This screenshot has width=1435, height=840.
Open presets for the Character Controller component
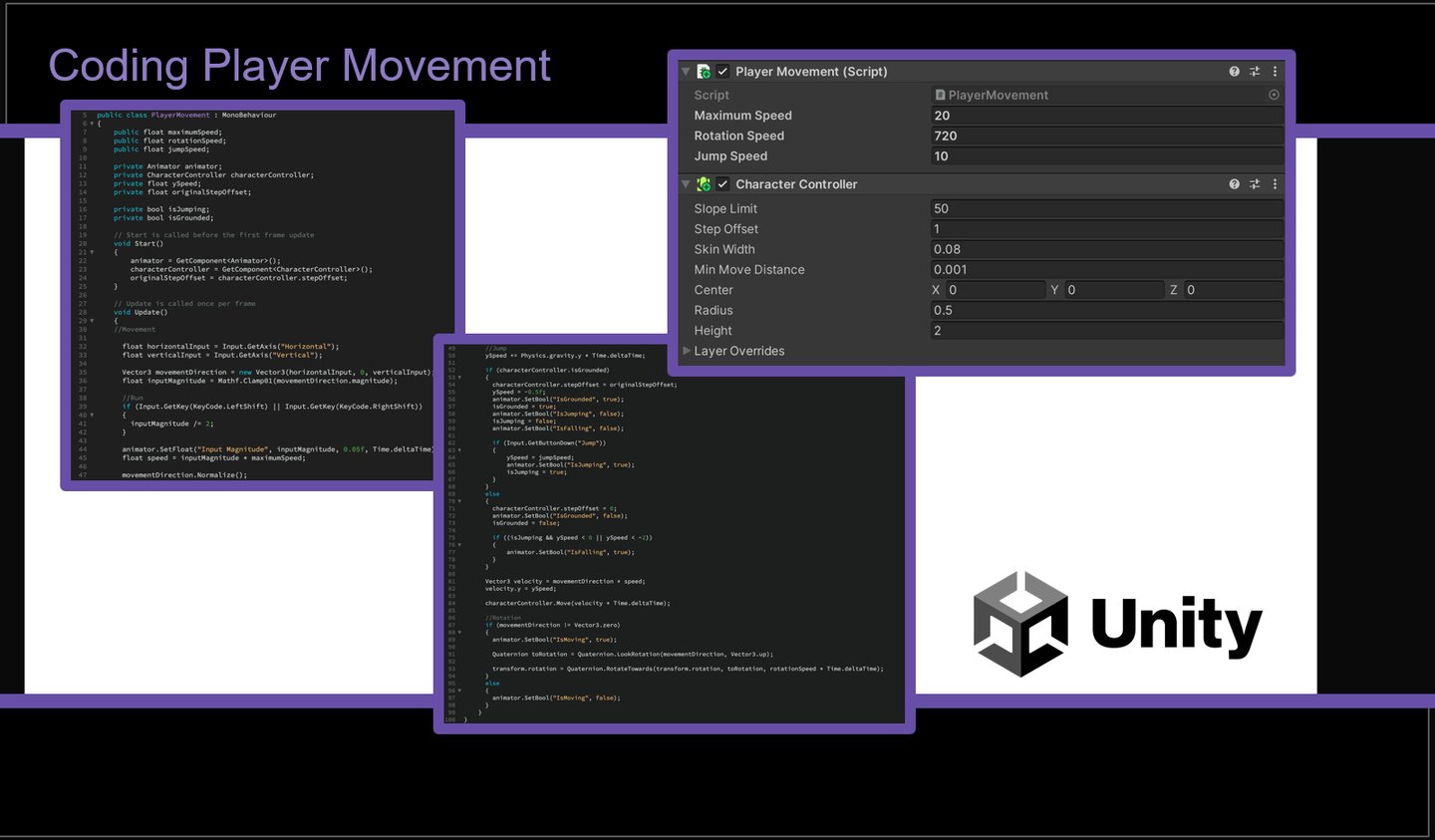(x=1255, y=184)
